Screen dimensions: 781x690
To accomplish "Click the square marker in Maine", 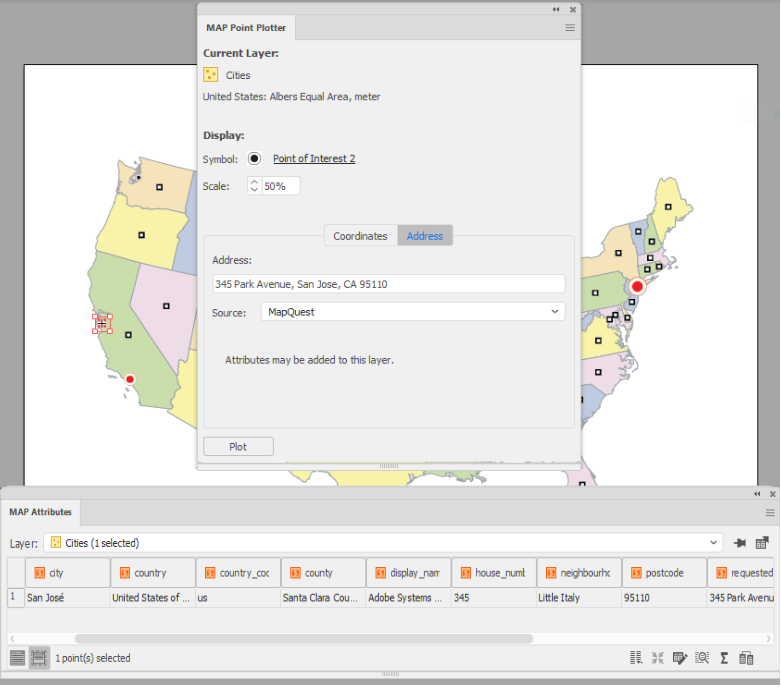I will 668,207.
